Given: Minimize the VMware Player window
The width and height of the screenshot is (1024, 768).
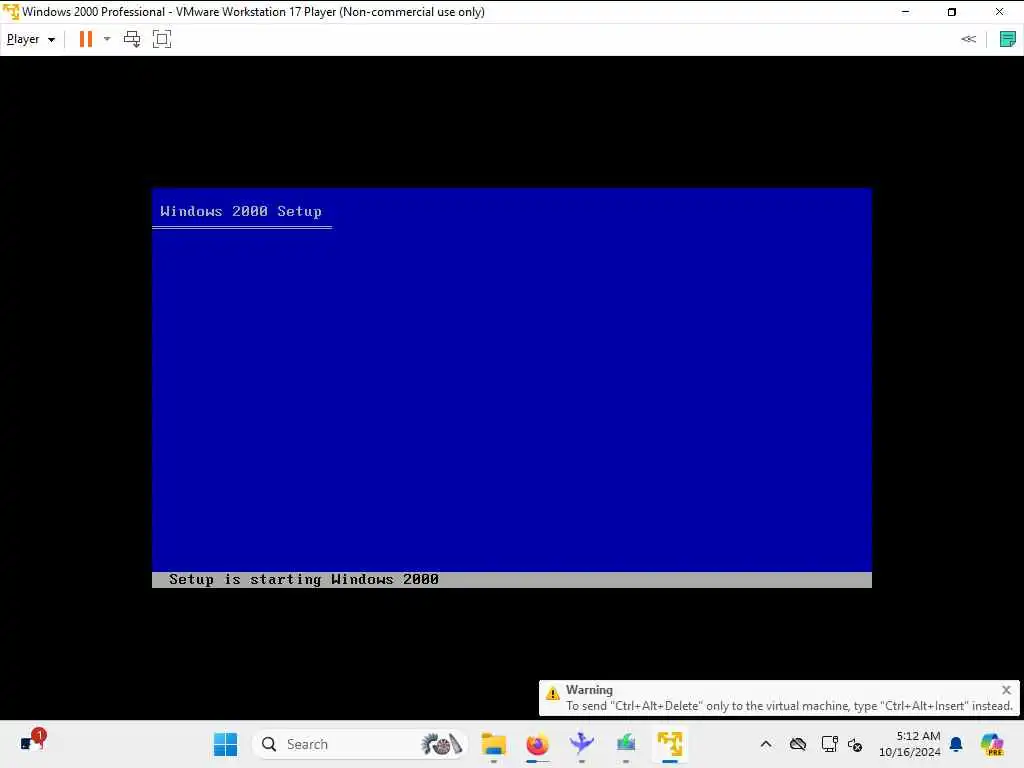Looking at the screenshot, I should (905, 12).
